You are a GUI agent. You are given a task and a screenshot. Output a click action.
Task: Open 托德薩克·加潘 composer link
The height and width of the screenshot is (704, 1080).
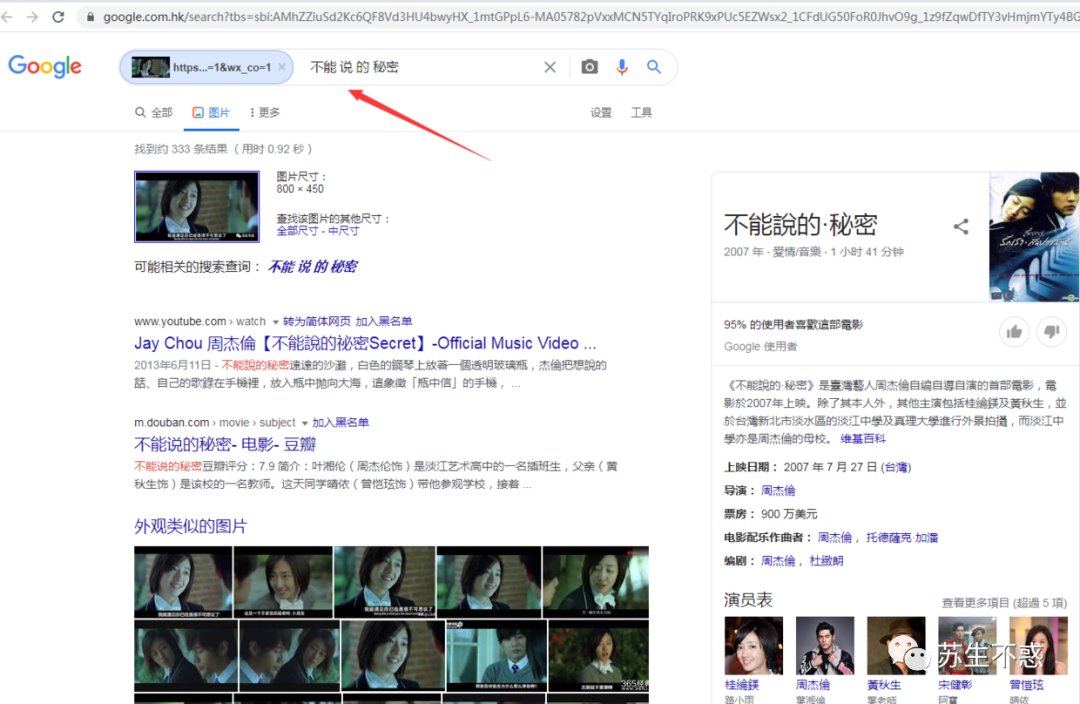[x=902, y=537]
